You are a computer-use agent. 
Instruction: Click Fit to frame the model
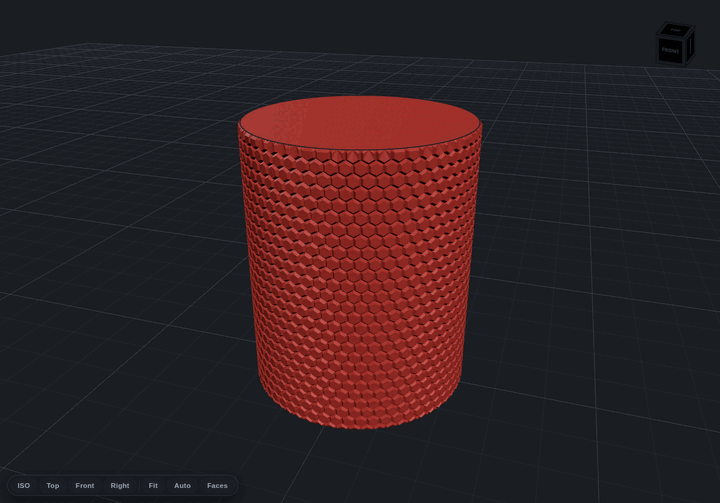click(153, 486)
